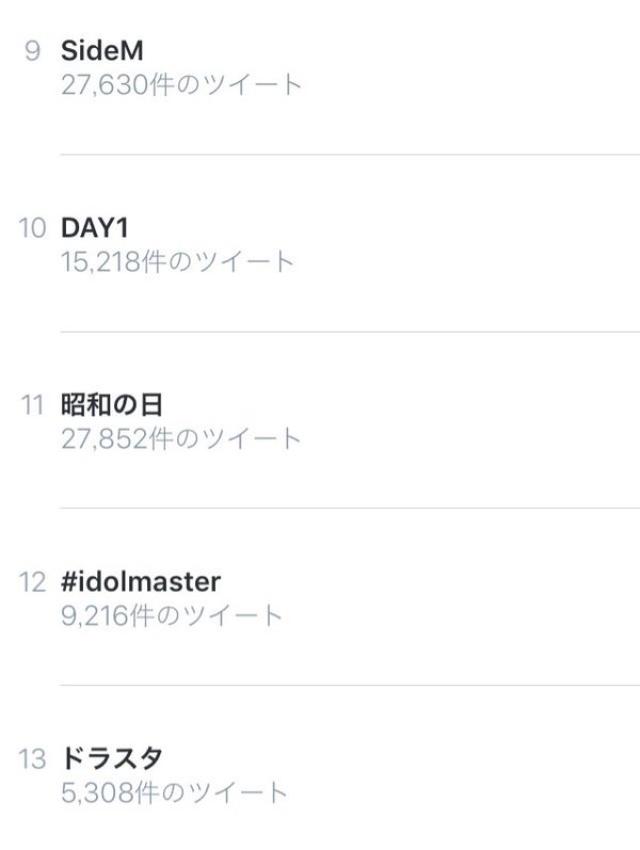This screenshot has height=850, width=640.
Task: Click rank number 13
Action: 32,759
